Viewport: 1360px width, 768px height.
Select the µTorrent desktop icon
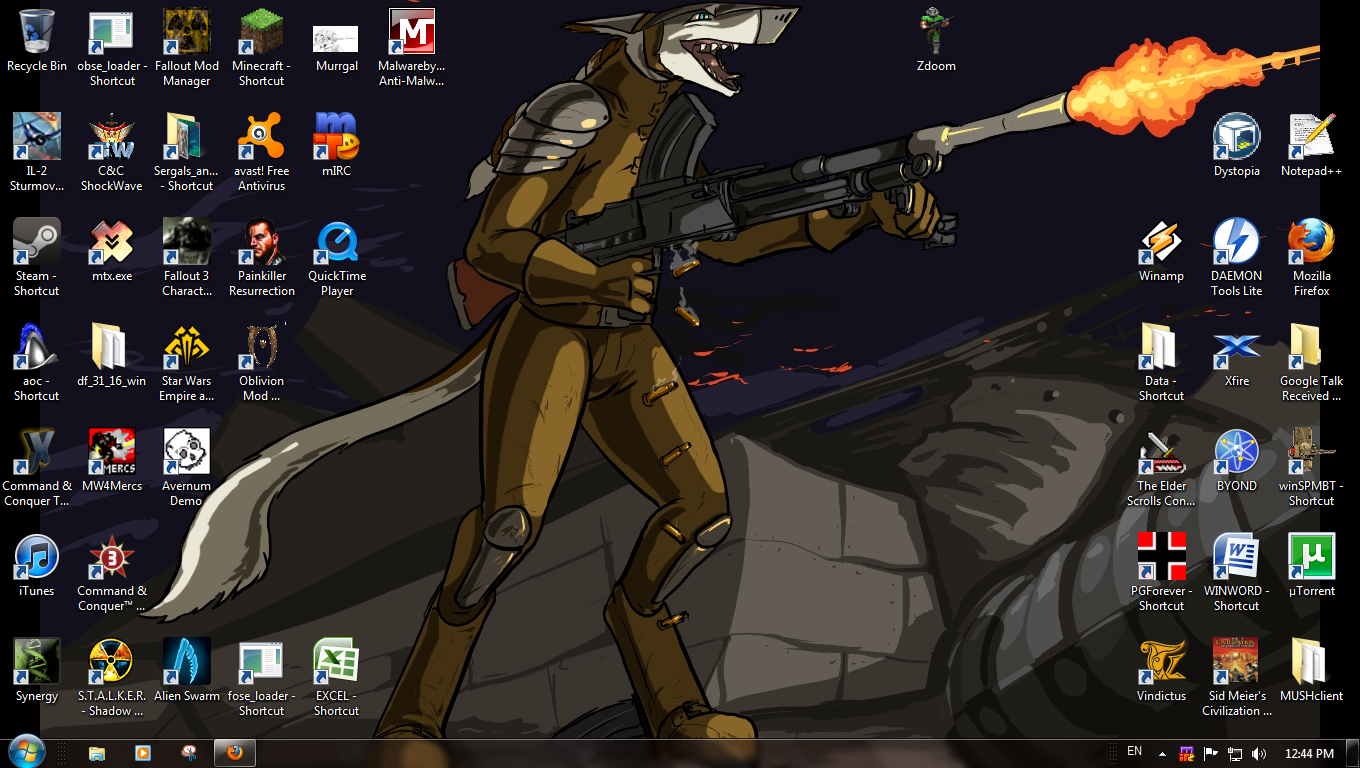pyautogui.click(x=1311, y=558)
